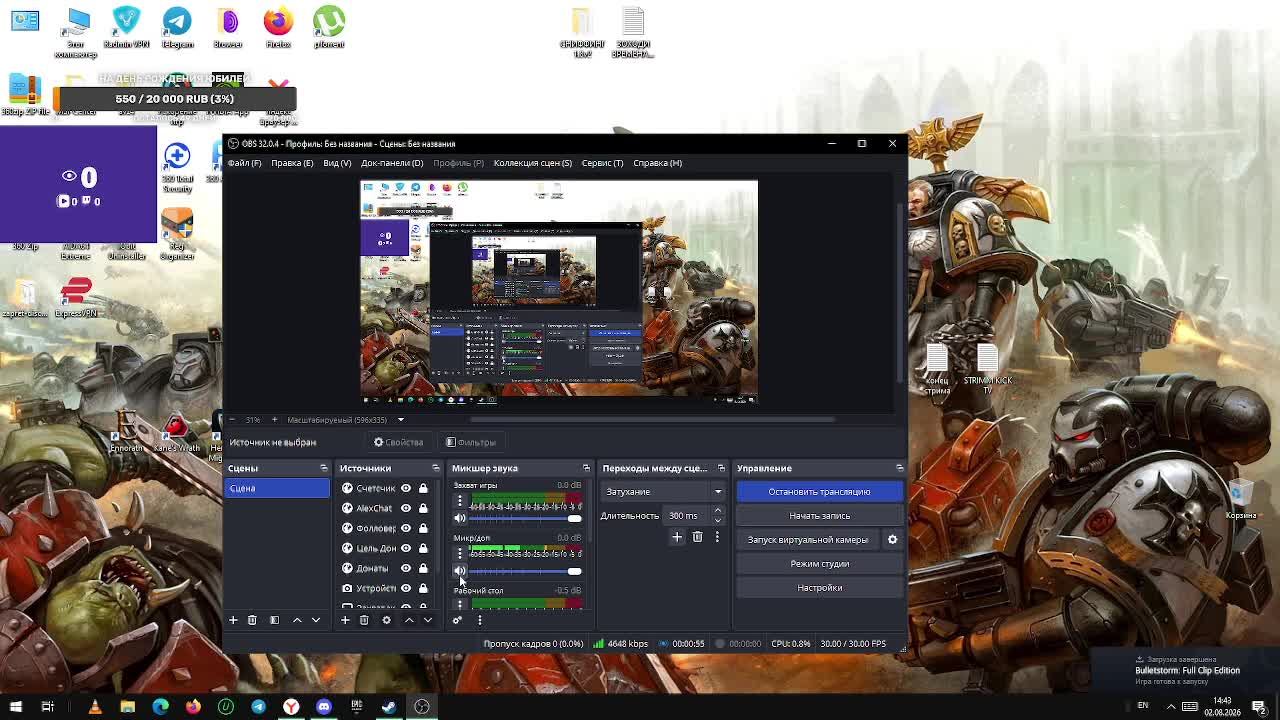The width and height of the screenshot is (1280, 720).
Task: Undock the Сцены panel
Action: coord(323,468)
